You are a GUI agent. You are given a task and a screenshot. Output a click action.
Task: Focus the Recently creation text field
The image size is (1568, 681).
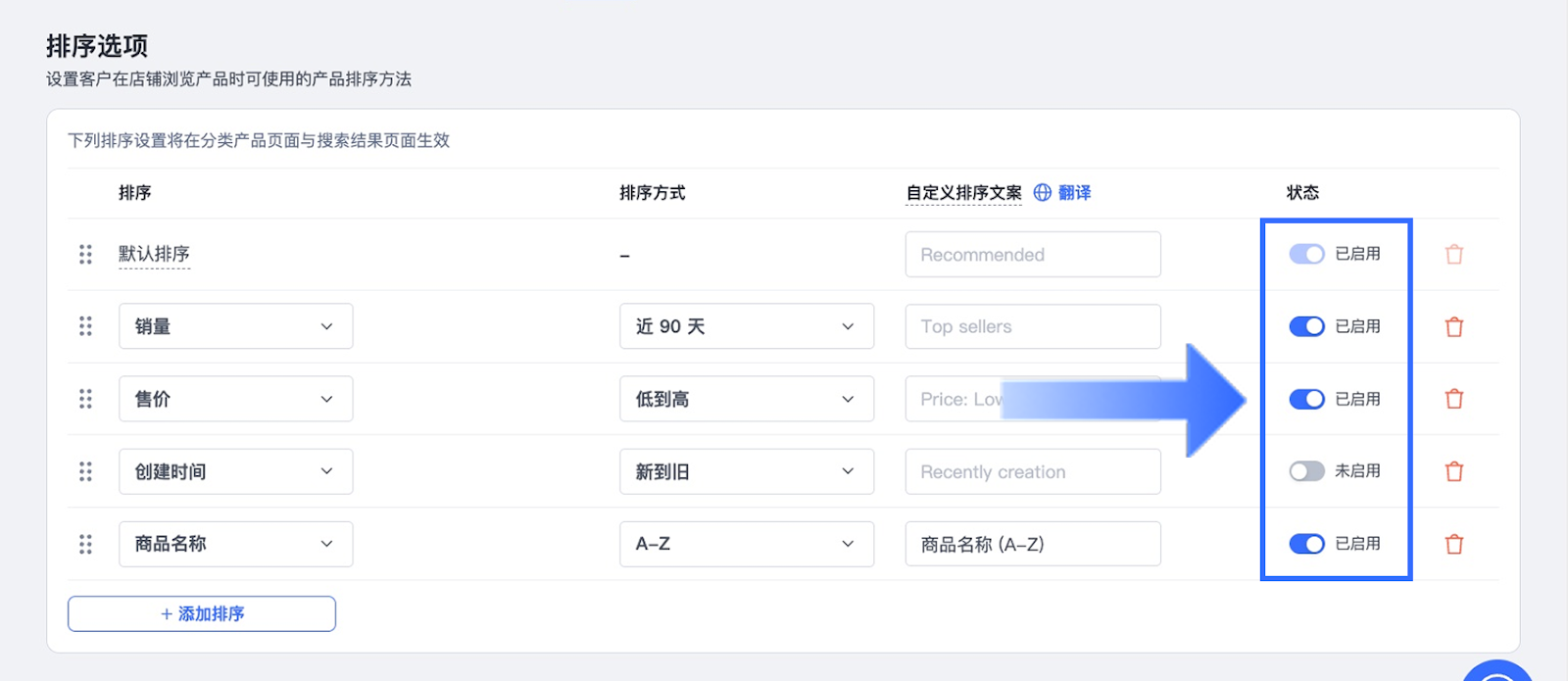tap(1033, 471)
